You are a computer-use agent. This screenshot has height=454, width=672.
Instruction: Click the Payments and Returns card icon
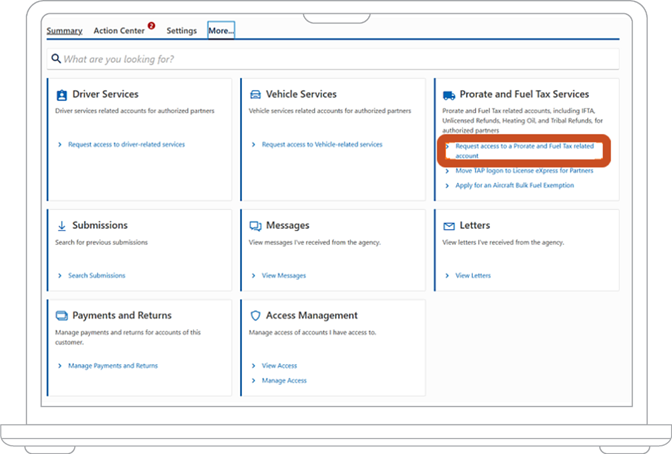pos(62,316)
